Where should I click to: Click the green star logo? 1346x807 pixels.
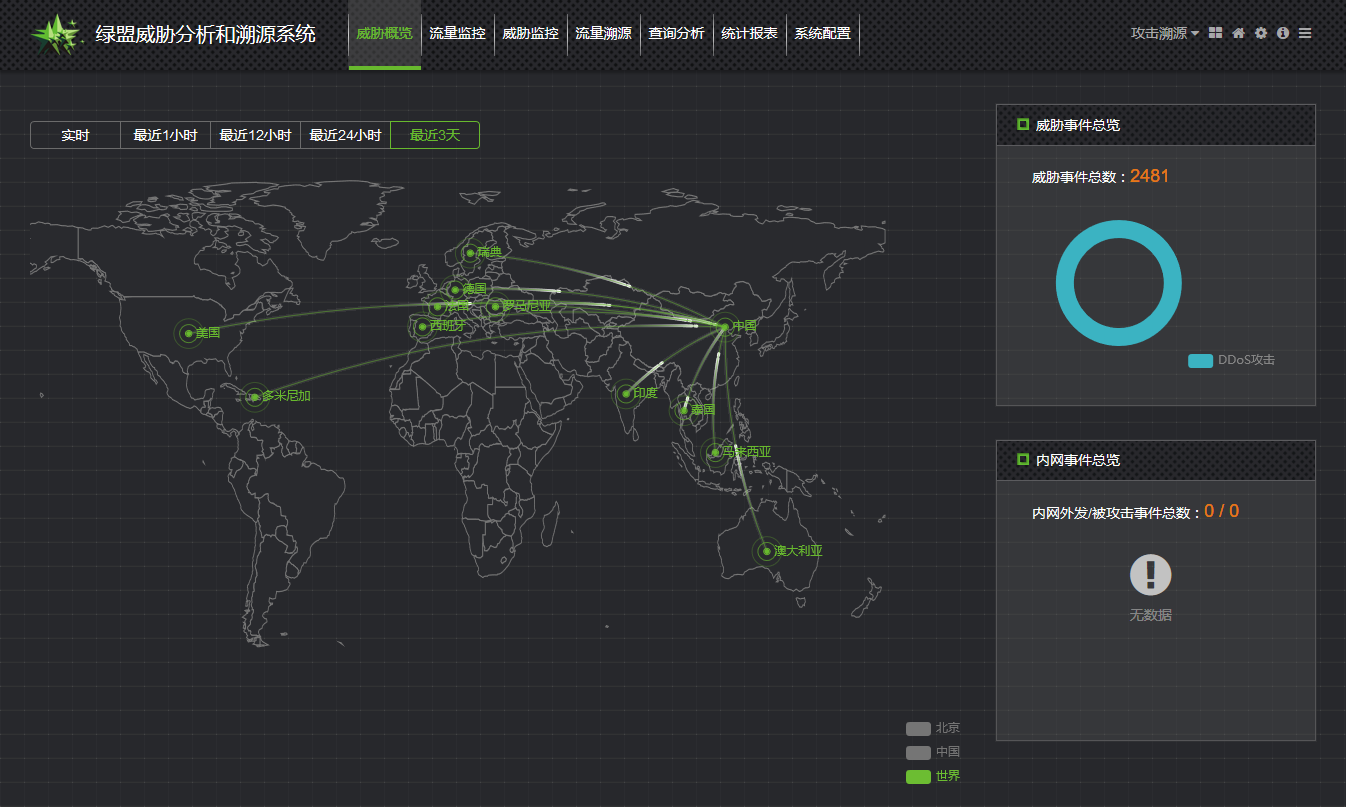coord(55,35)
